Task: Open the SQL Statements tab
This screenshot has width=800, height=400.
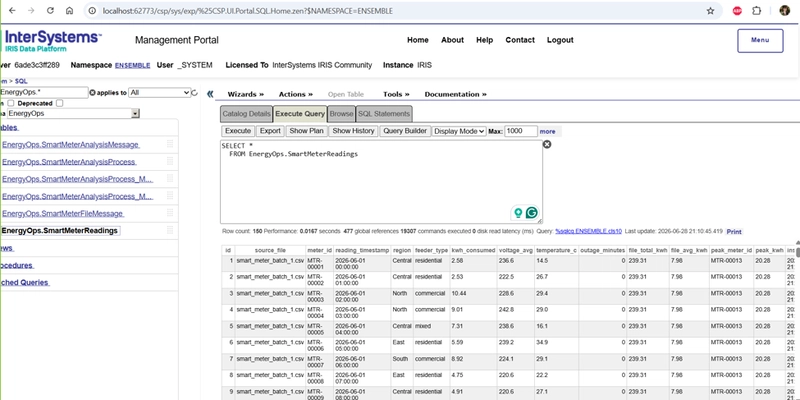Action: (x=384, y=114)
